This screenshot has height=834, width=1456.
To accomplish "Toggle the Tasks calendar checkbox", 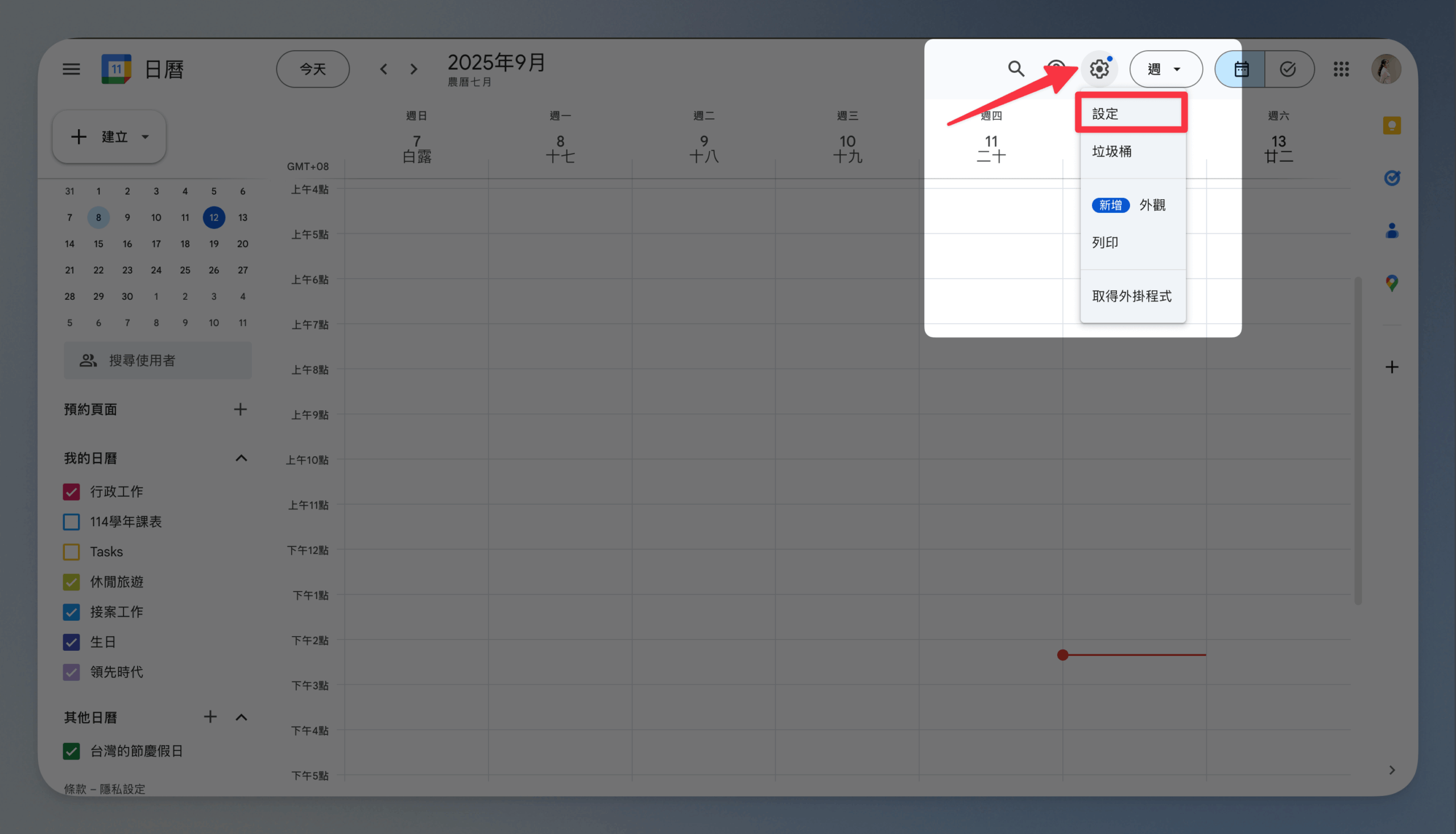I will [72, 552].
